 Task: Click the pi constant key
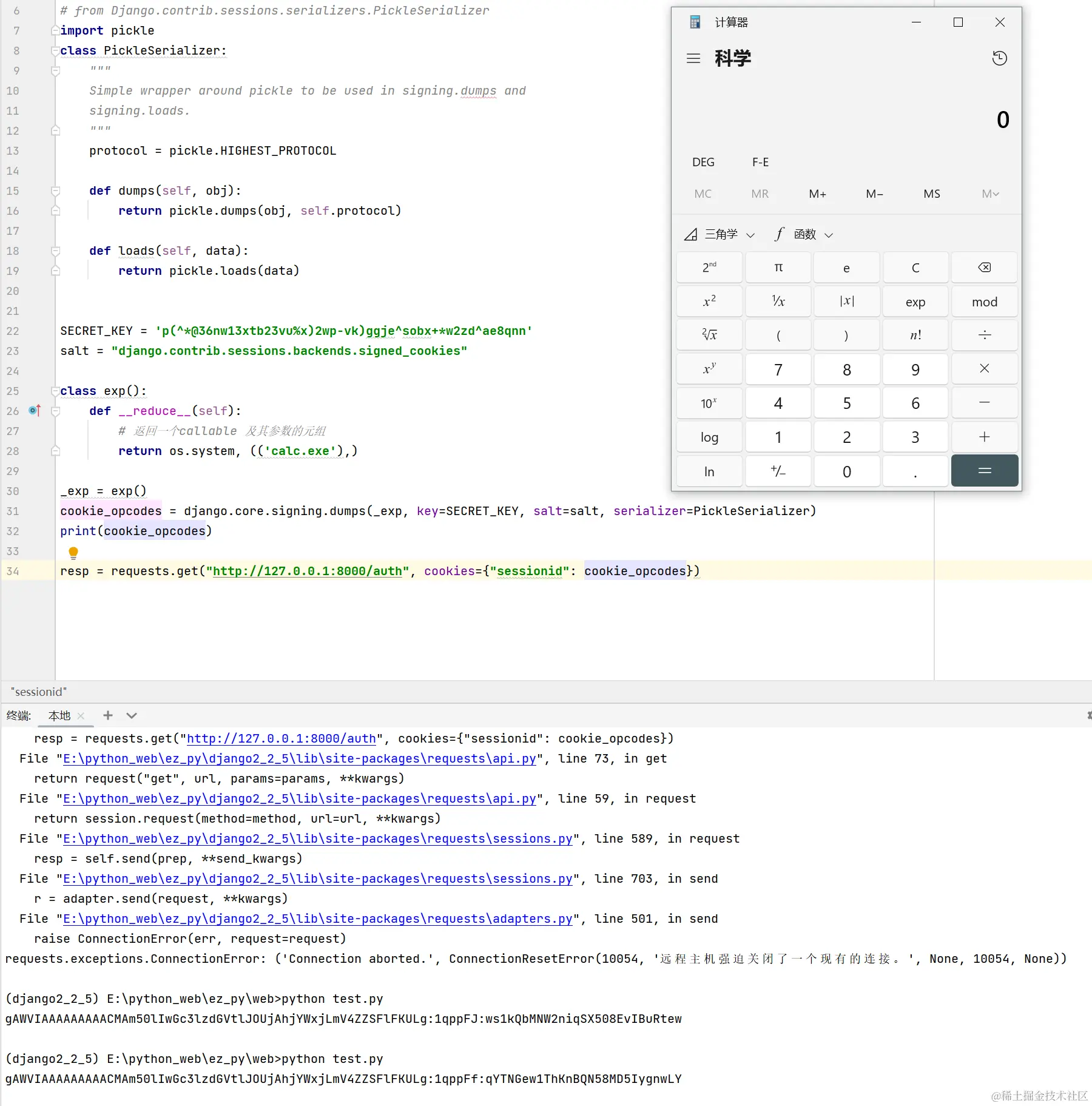pyautogui.click(x=778, y=268)
